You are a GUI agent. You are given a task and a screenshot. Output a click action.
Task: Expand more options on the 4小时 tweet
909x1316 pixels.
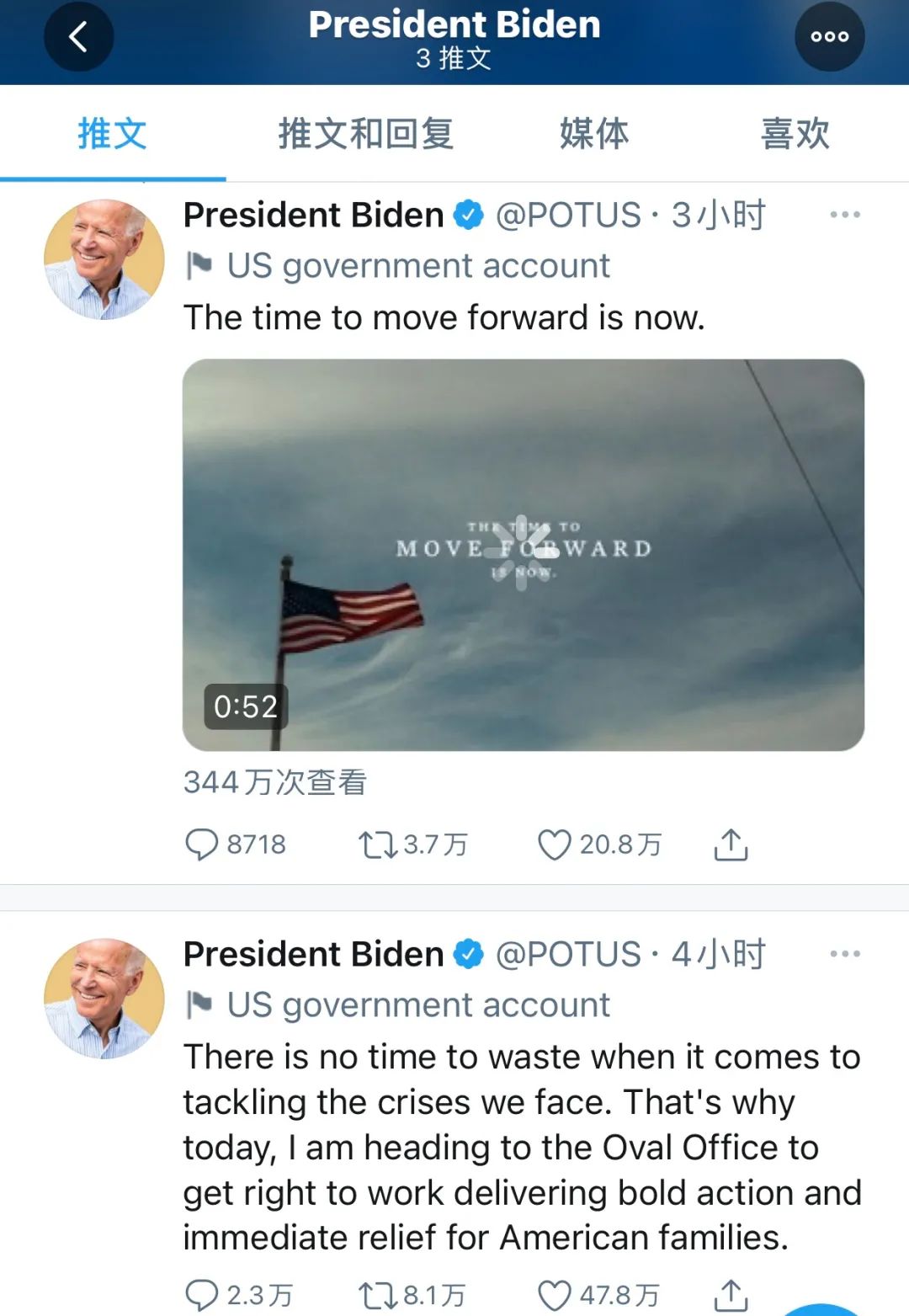click(844, 954)
